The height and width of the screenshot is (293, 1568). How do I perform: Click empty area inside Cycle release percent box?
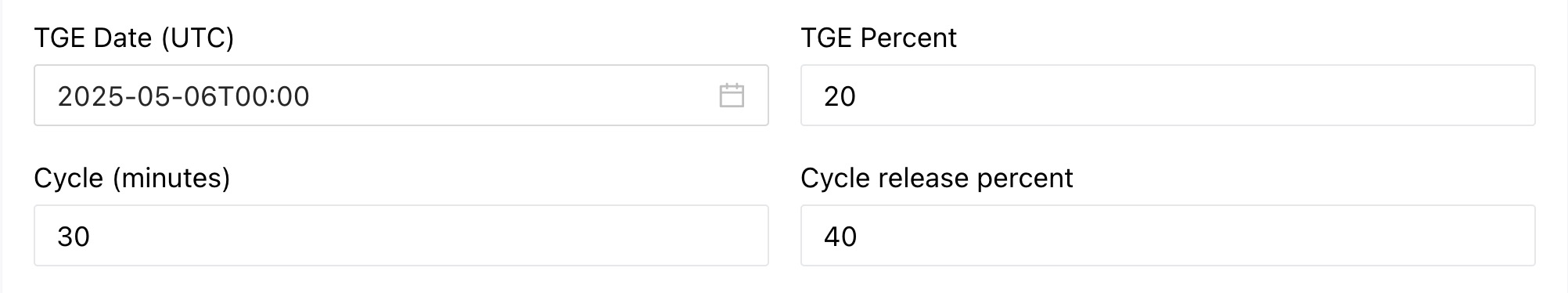pyautogui.click(x=1197, y=236)
